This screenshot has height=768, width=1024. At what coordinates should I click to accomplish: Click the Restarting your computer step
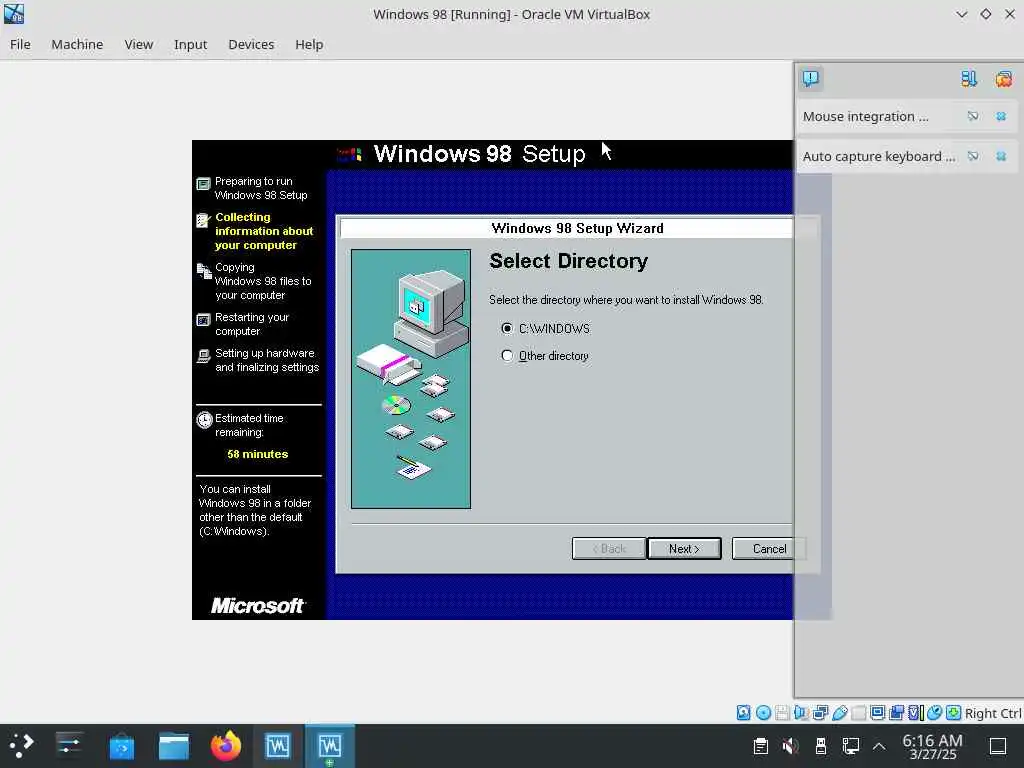(x=252, y=324)
